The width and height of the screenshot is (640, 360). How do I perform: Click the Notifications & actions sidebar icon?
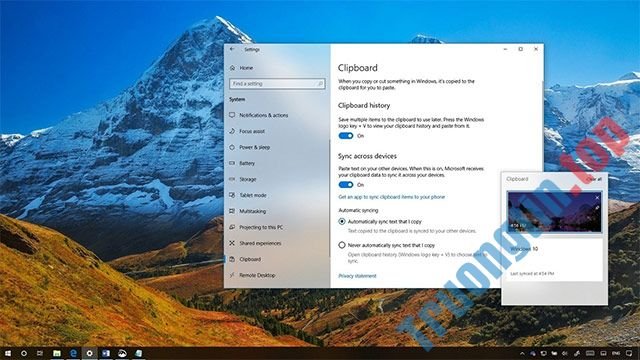(232, 116)
